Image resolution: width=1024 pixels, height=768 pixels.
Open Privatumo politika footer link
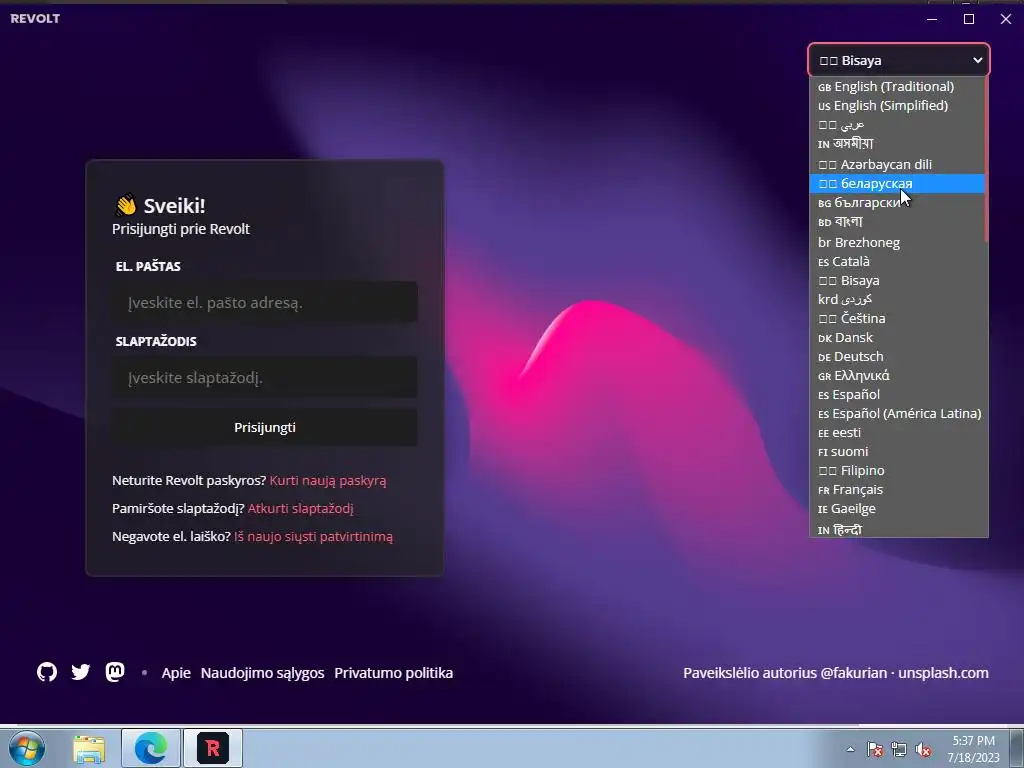coord(394,673)
